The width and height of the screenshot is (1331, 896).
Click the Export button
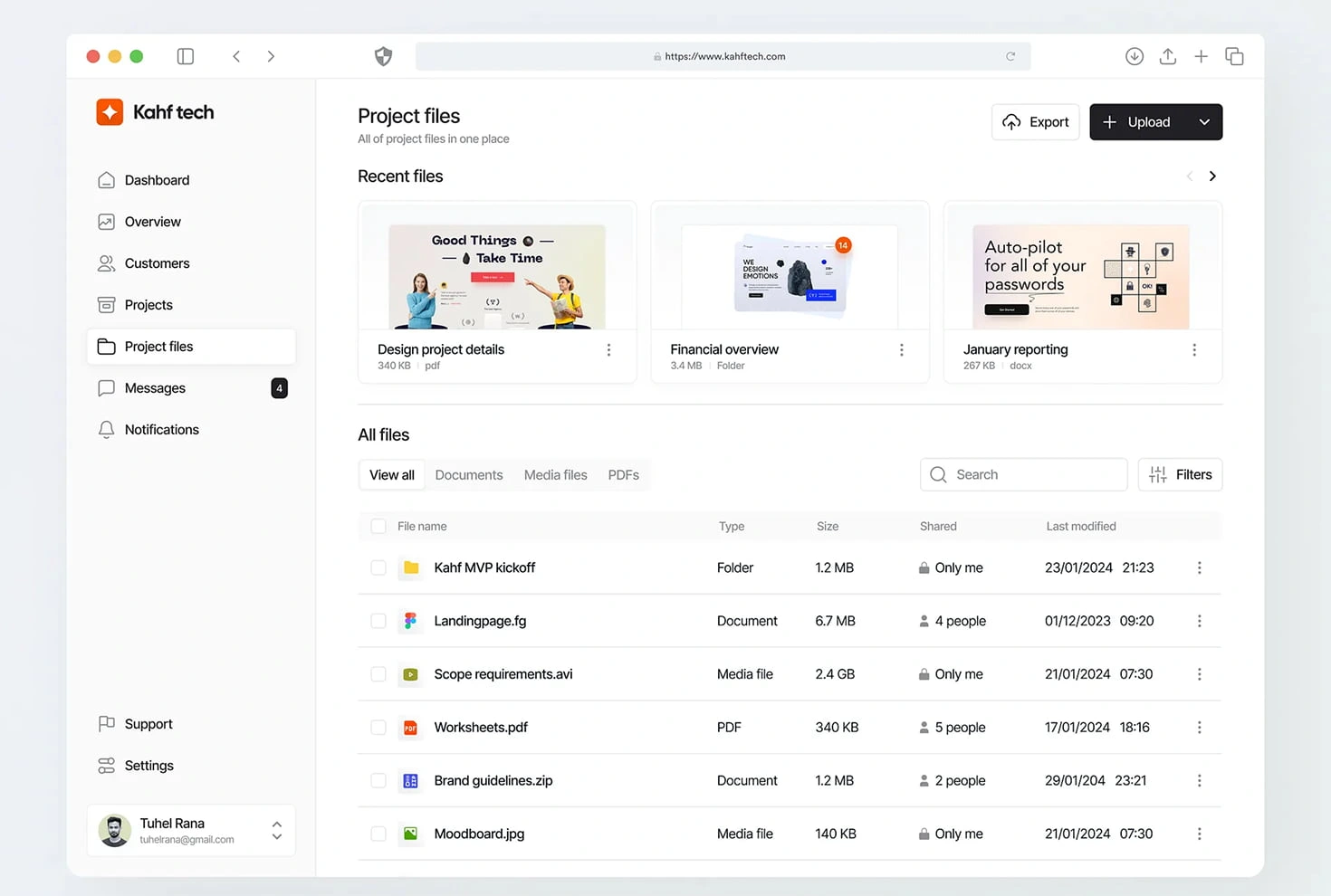(x=1035, y=122)
